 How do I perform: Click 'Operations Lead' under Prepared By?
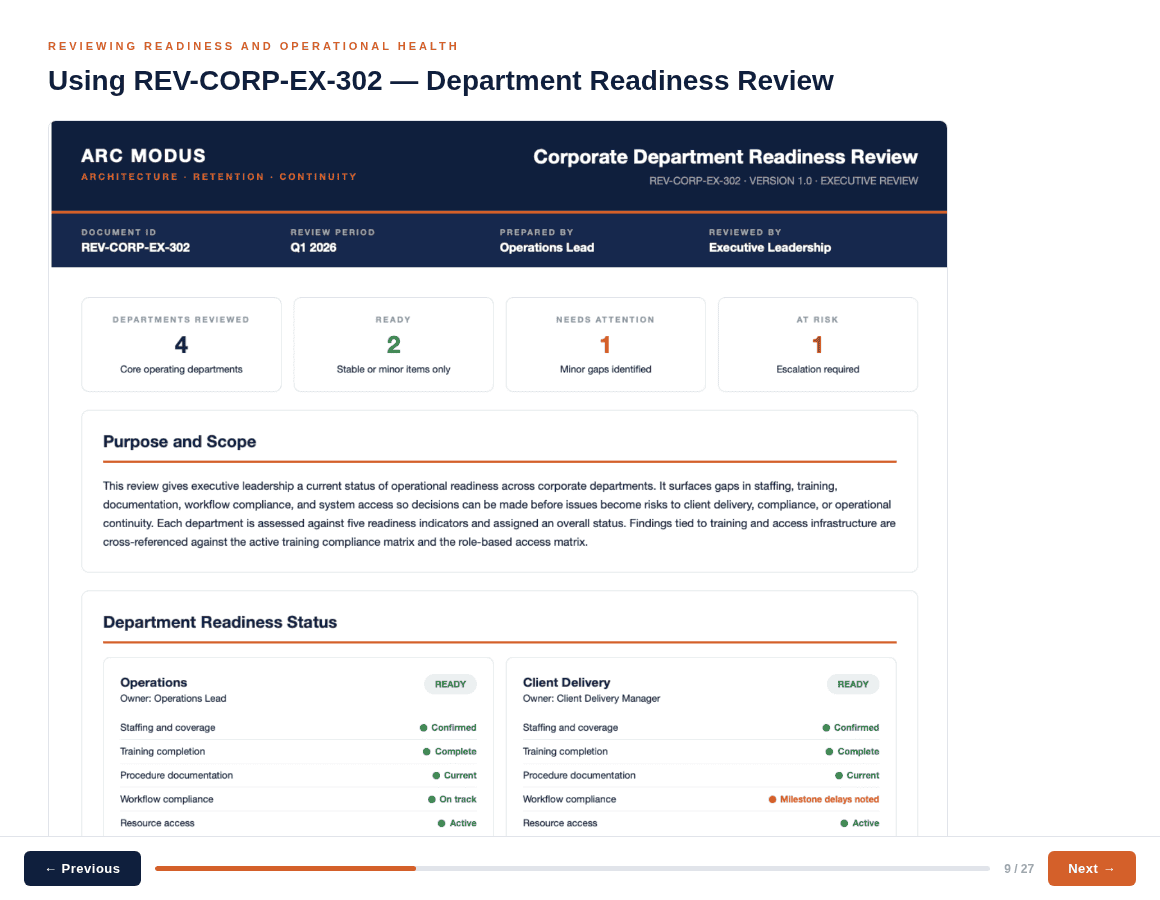tap(547, 248)
